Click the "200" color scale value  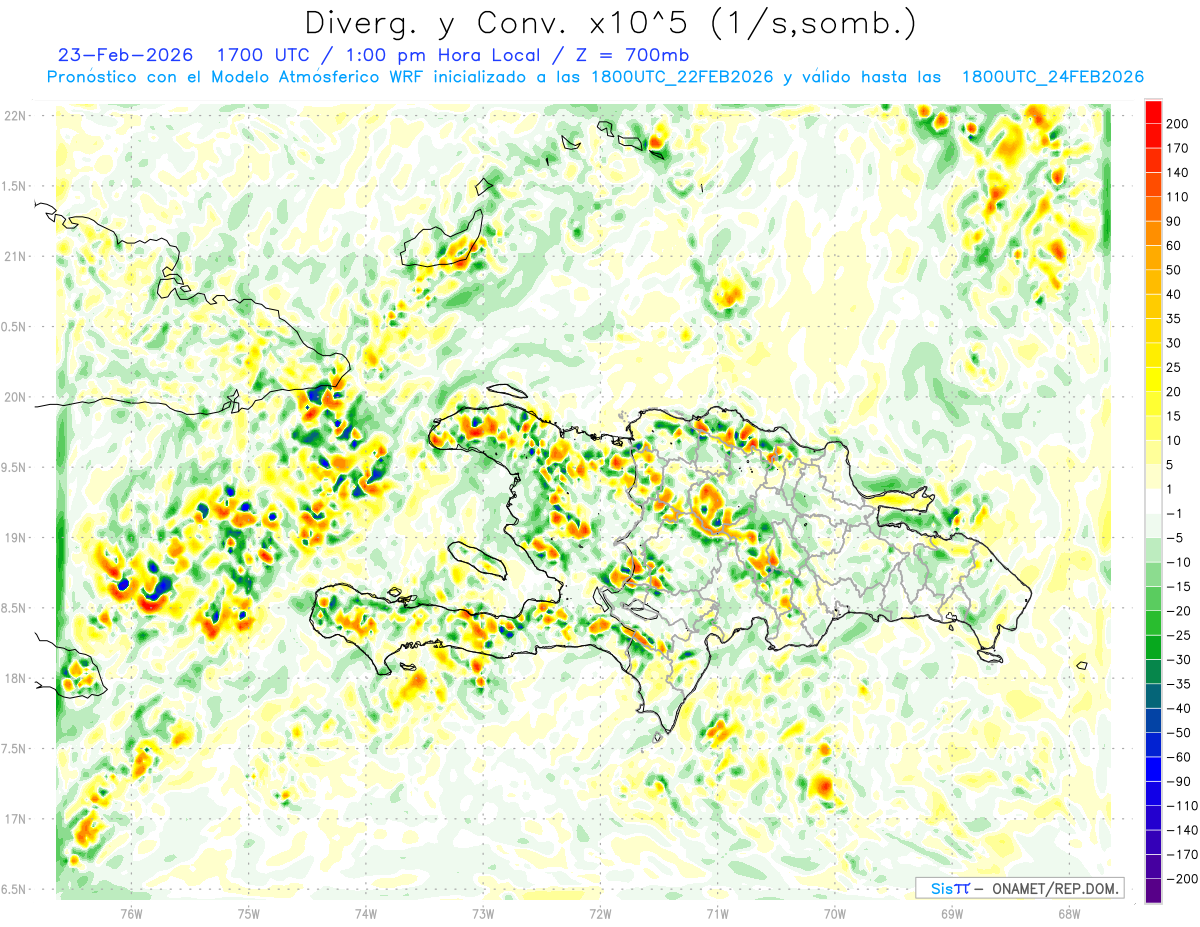tap(1179, 123)
